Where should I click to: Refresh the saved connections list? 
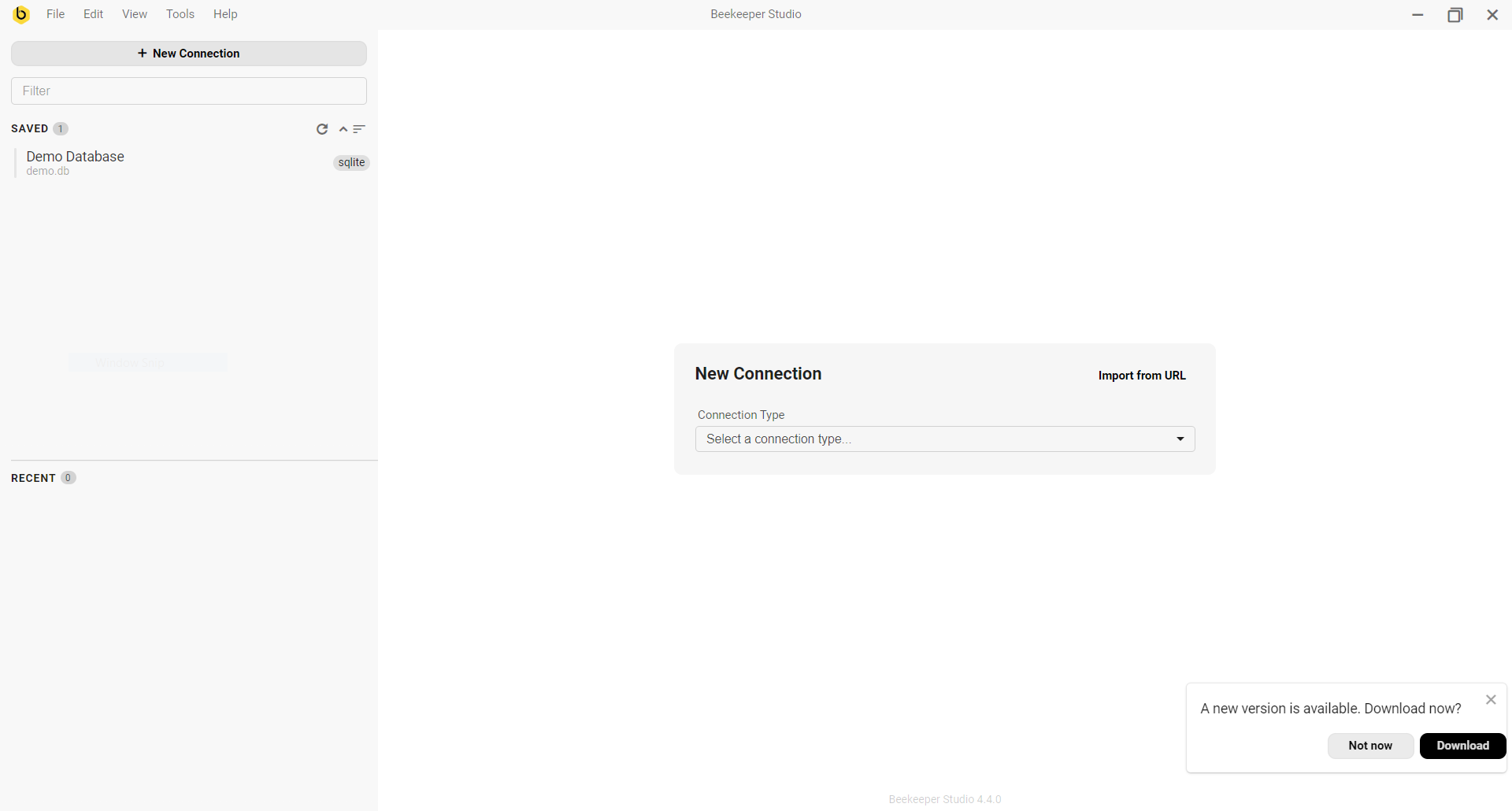(x=322, y=129)
